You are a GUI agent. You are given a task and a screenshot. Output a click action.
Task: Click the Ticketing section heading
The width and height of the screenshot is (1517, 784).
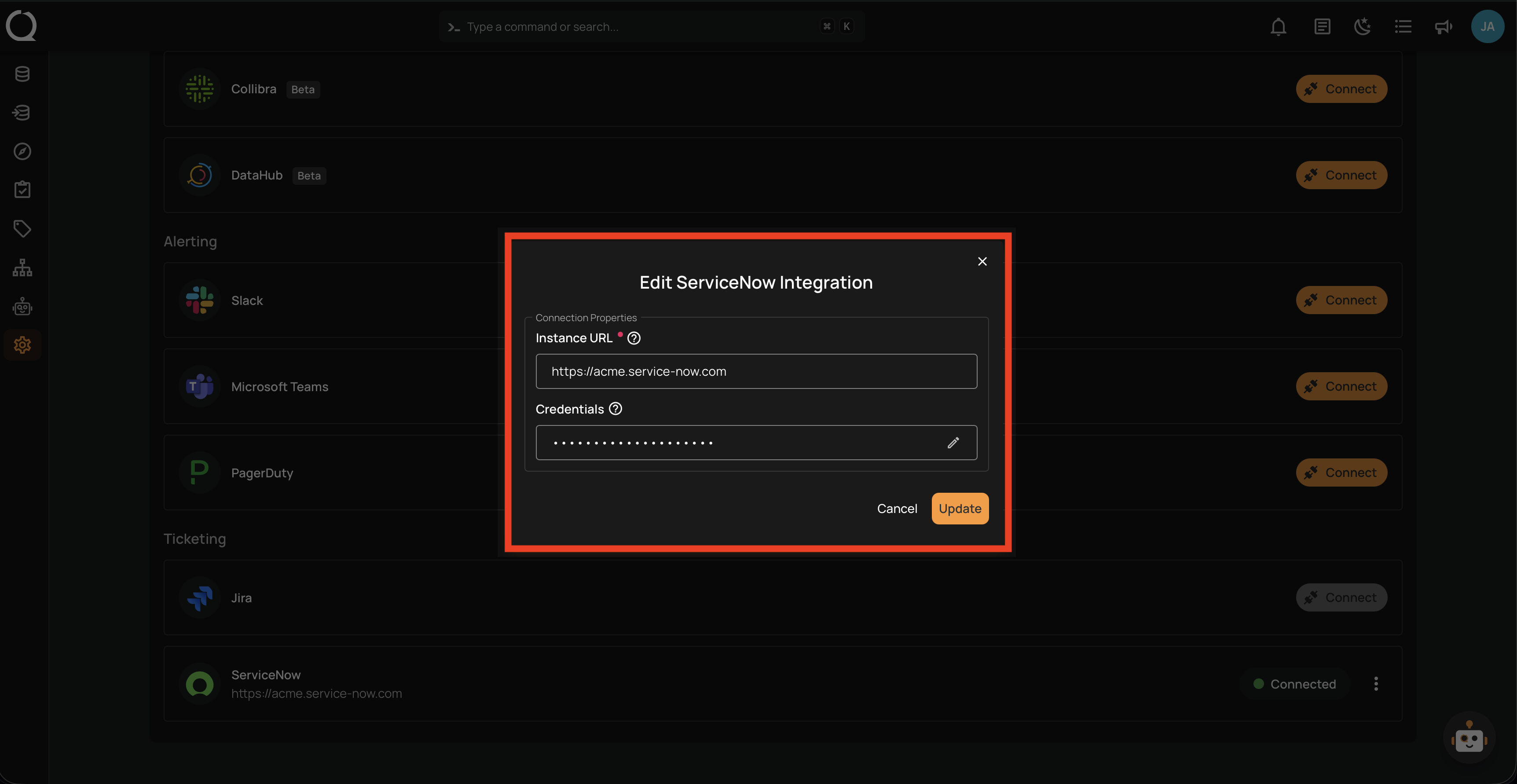pos(194,539)
